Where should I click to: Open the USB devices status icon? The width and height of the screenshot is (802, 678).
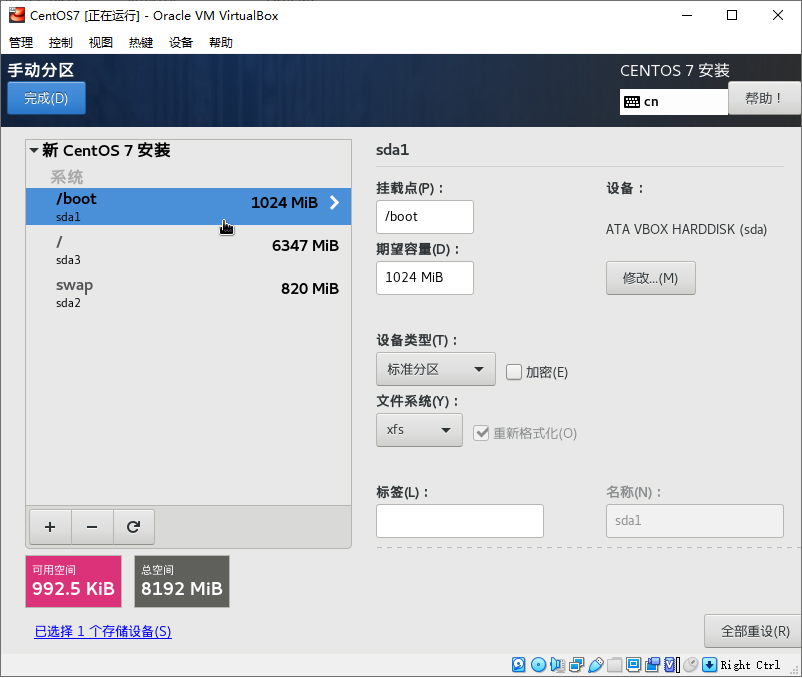click(595, 664)
